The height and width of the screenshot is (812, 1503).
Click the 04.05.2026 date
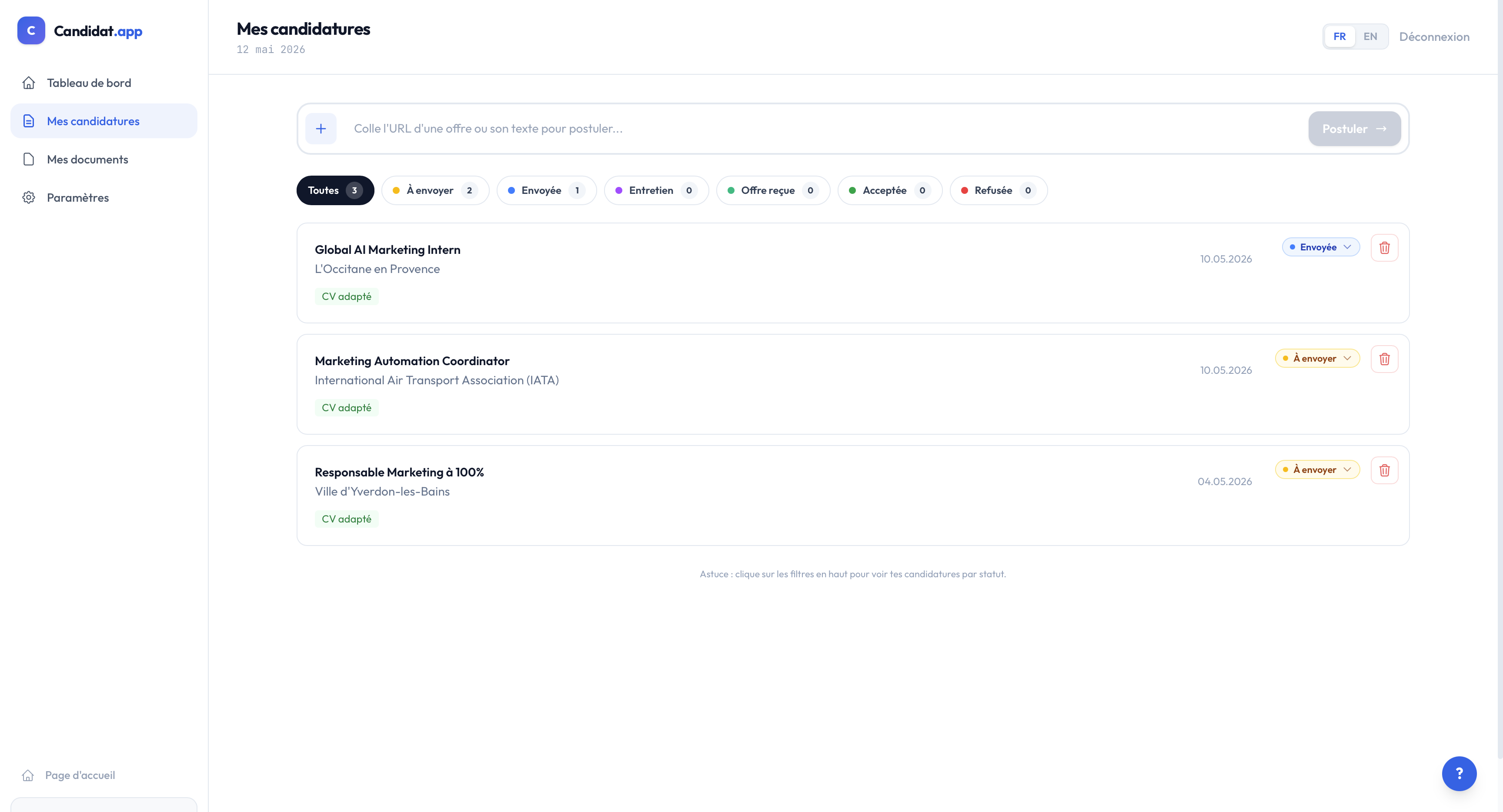pyautogui.click(x=1225, y=482)
